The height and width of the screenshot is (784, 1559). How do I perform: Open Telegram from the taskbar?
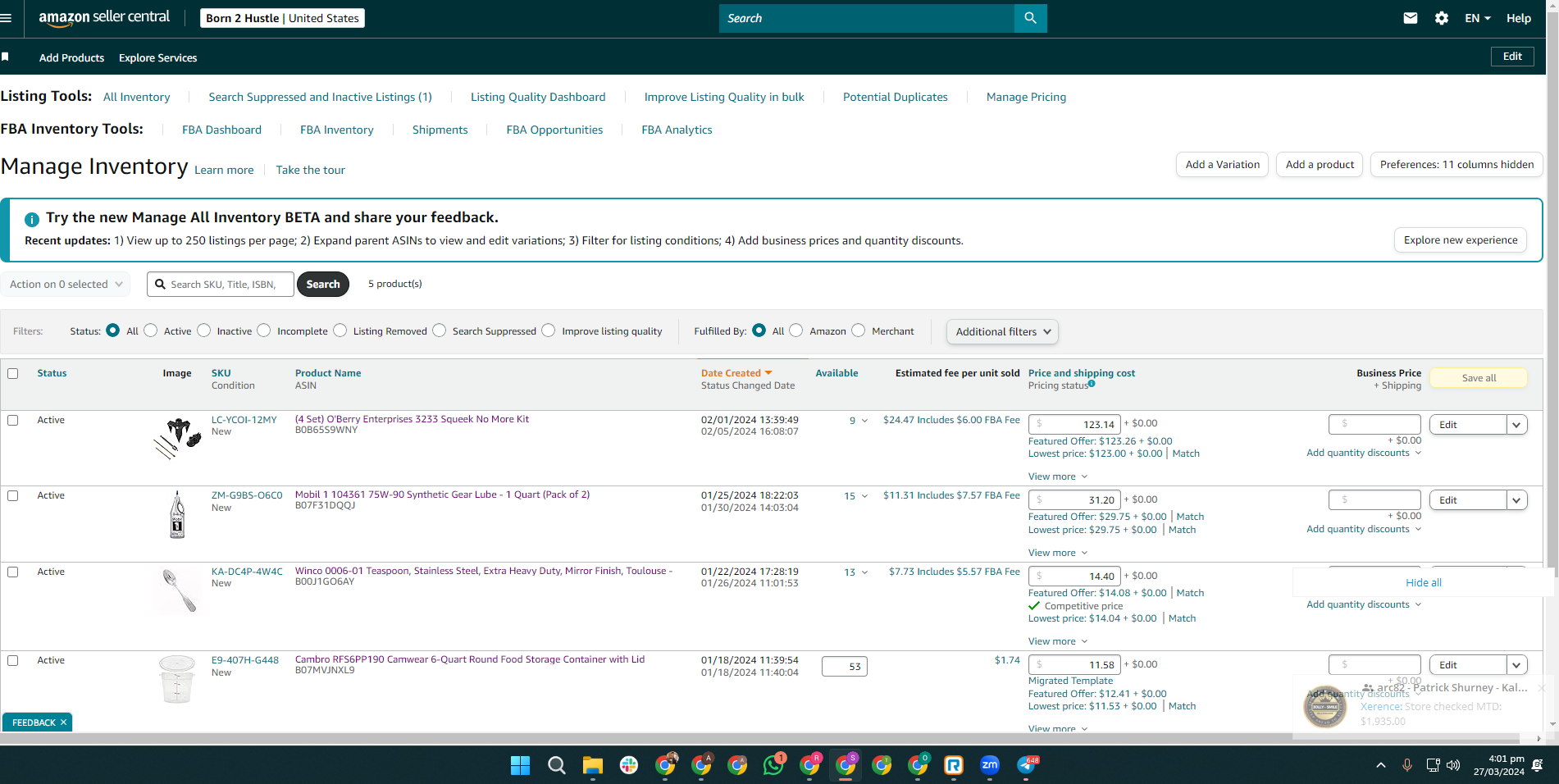point(1026,765)
